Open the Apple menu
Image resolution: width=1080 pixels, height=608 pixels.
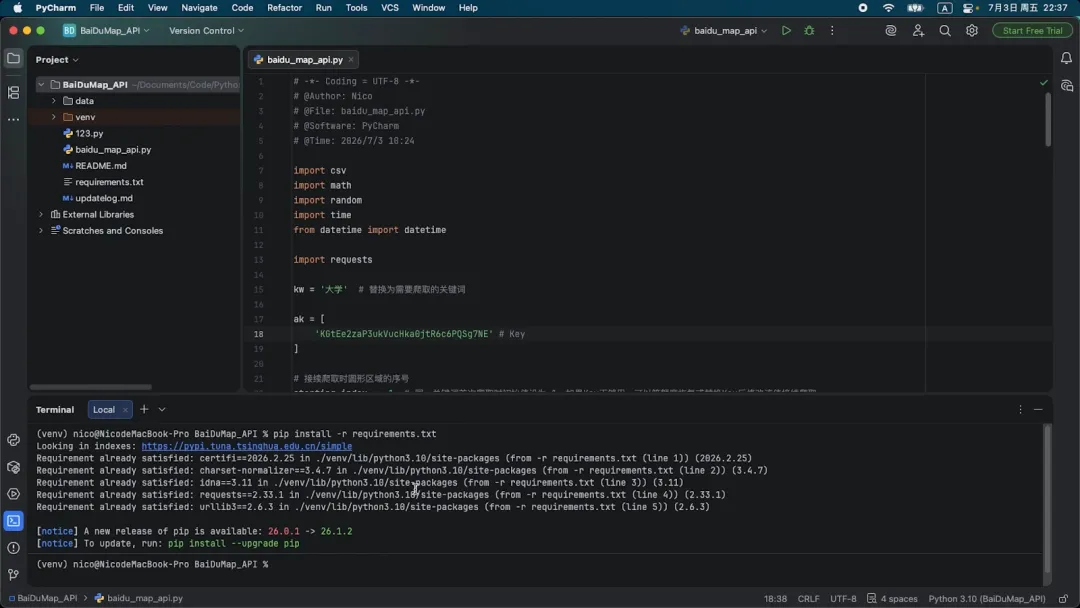[x=17, y=8]
